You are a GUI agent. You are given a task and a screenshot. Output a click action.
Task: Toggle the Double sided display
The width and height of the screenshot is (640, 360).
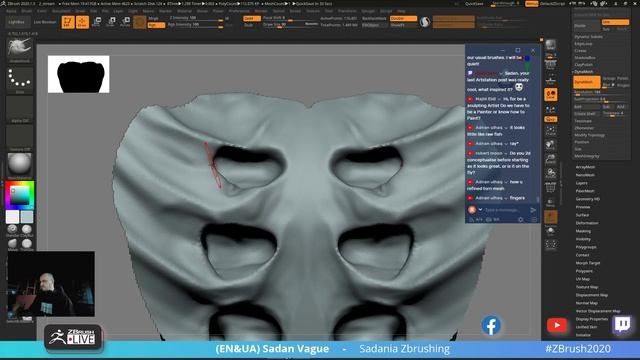click(x=403, y=18)
